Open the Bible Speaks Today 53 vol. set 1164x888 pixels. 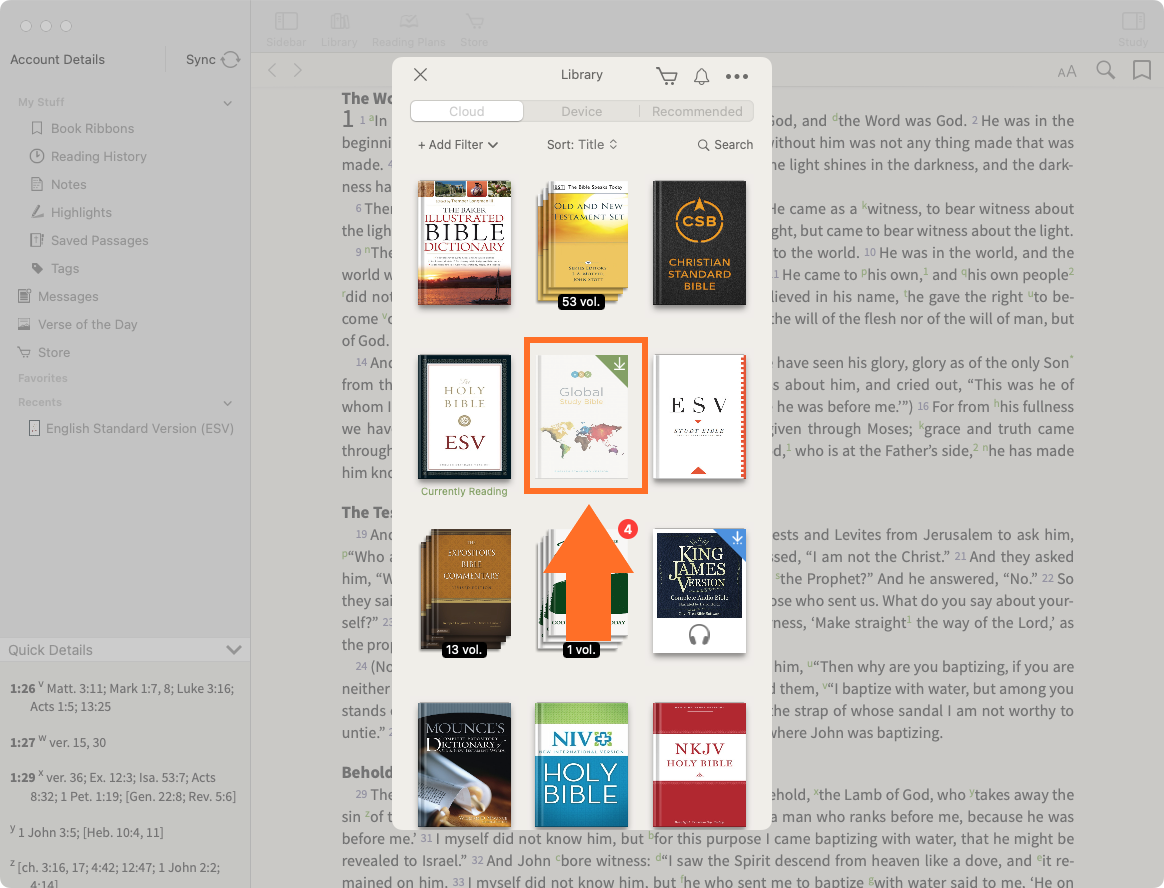(x=581, y=245)
